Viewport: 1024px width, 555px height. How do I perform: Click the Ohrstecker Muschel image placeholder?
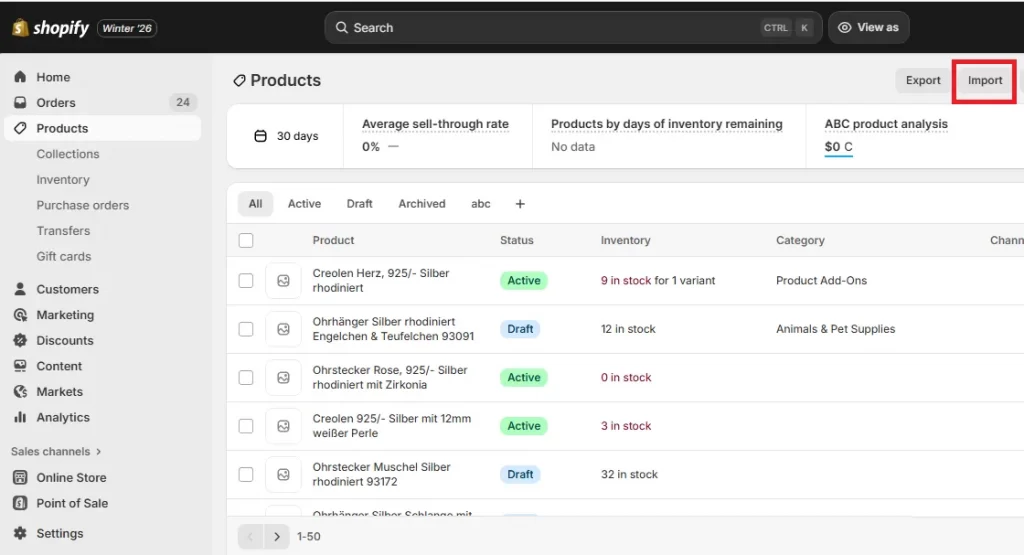(x=283, y=475)
